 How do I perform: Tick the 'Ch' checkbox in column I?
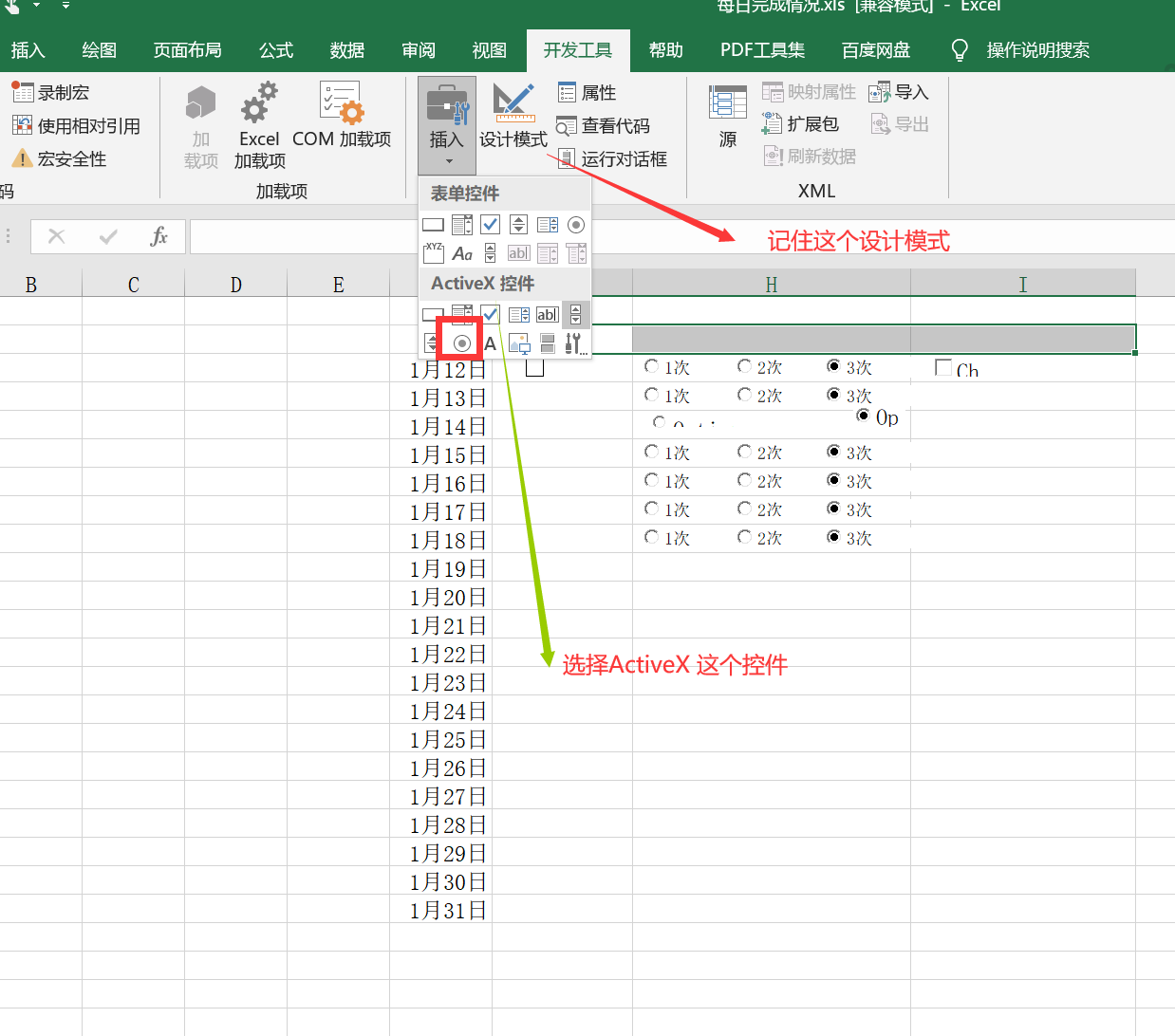pyautogui.click(x=943, y=367)
